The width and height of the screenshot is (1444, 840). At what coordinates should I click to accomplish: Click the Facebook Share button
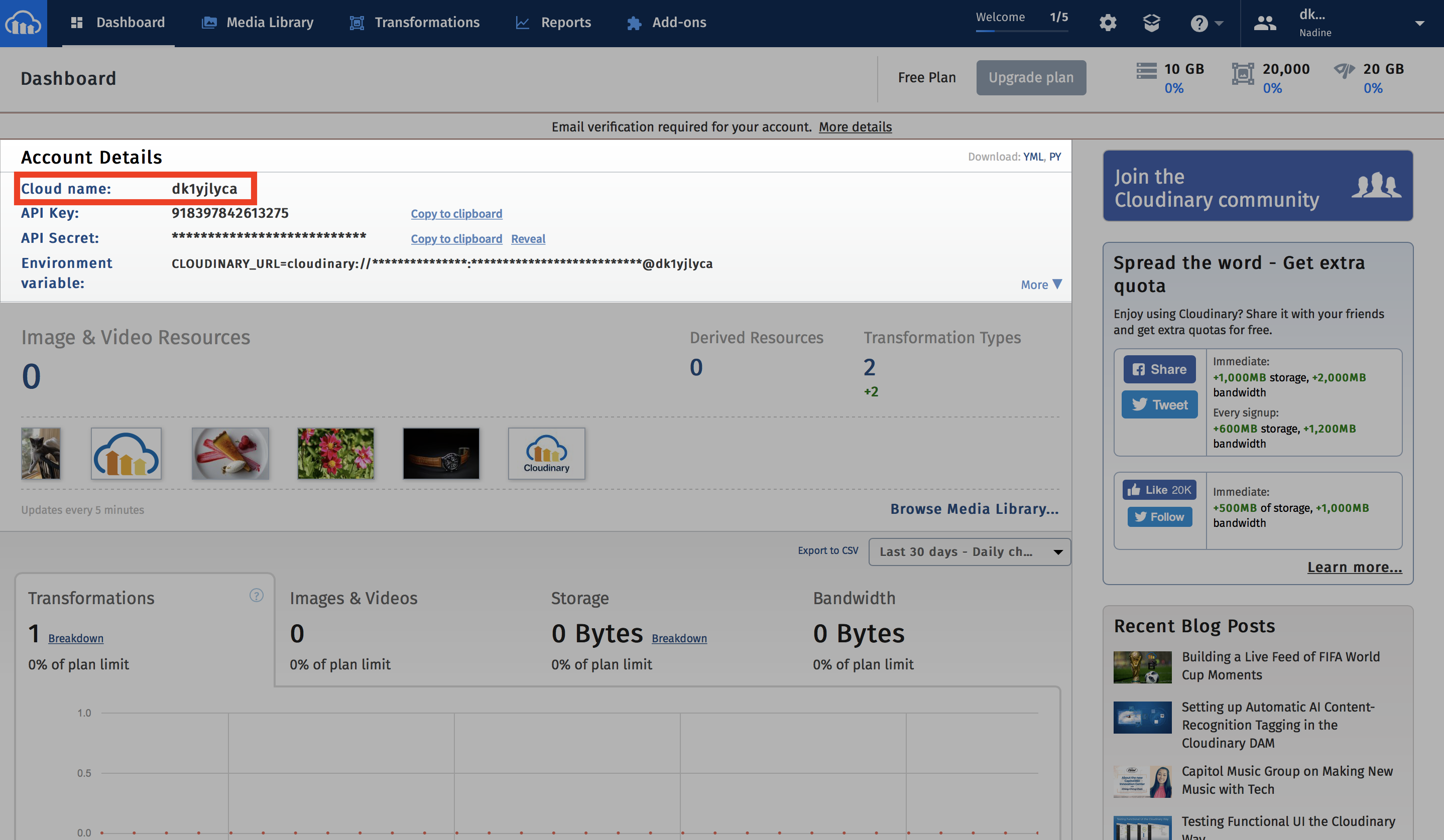click(1159, 369)
